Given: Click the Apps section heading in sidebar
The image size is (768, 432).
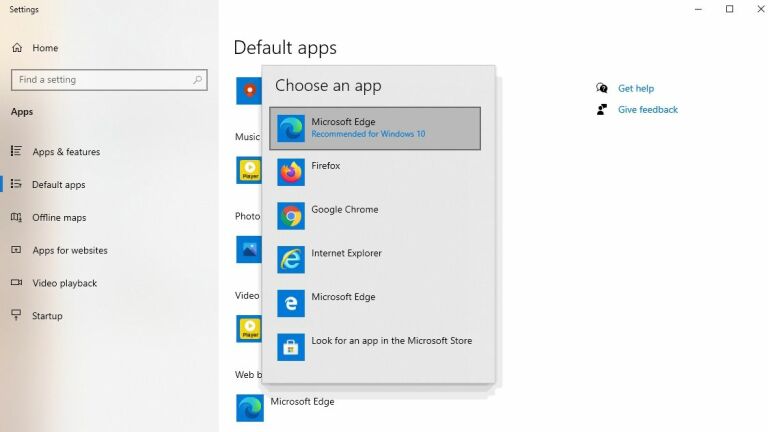Looking at the screenshot, I should [22, 112].
